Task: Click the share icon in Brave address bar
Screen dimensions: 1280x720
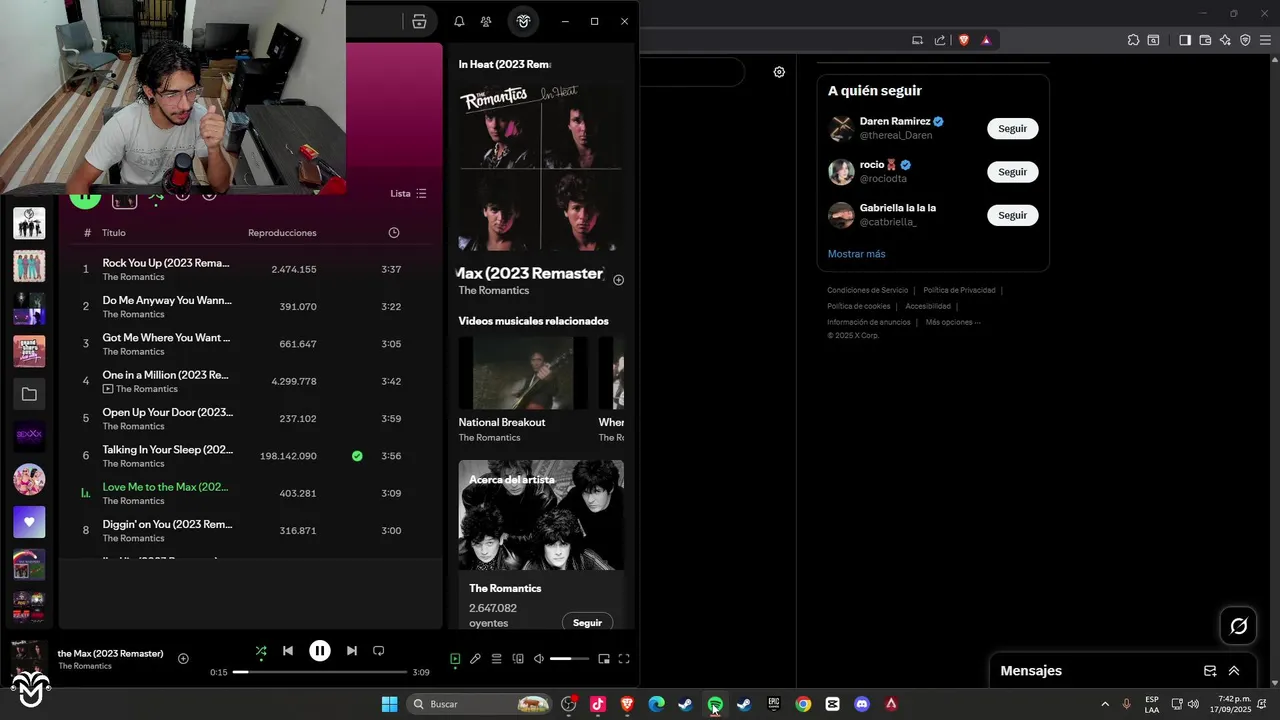Action: point(940,40)
